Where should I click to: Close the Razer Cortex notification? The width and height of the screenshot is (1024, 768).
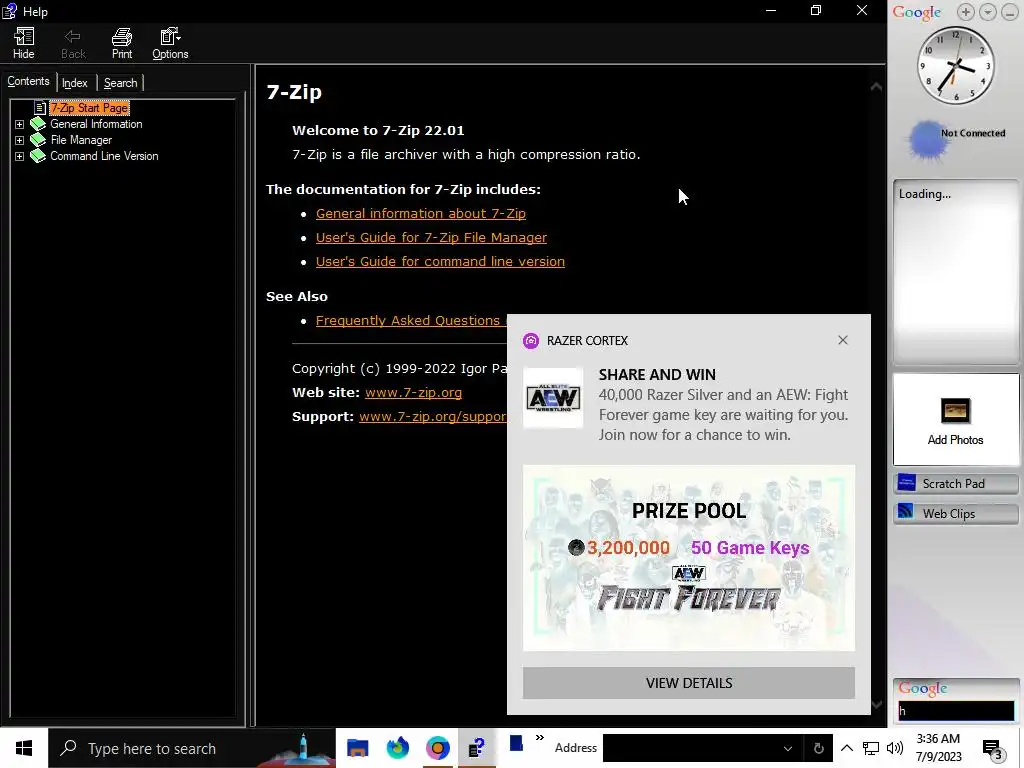(843, 340)
